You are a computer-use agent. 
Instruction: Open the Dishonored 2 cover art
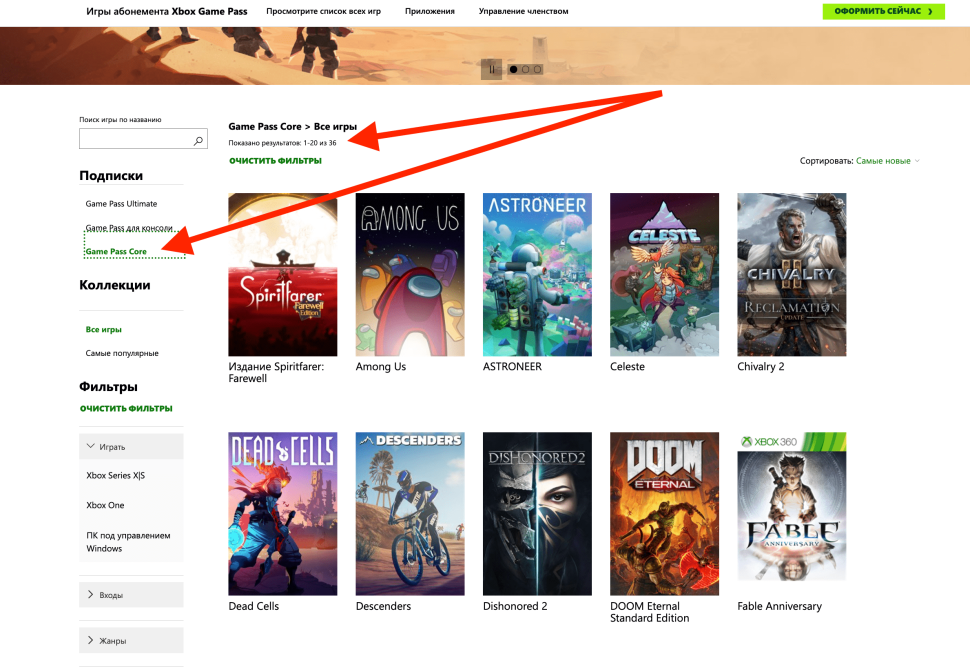[x=537, y=514]
